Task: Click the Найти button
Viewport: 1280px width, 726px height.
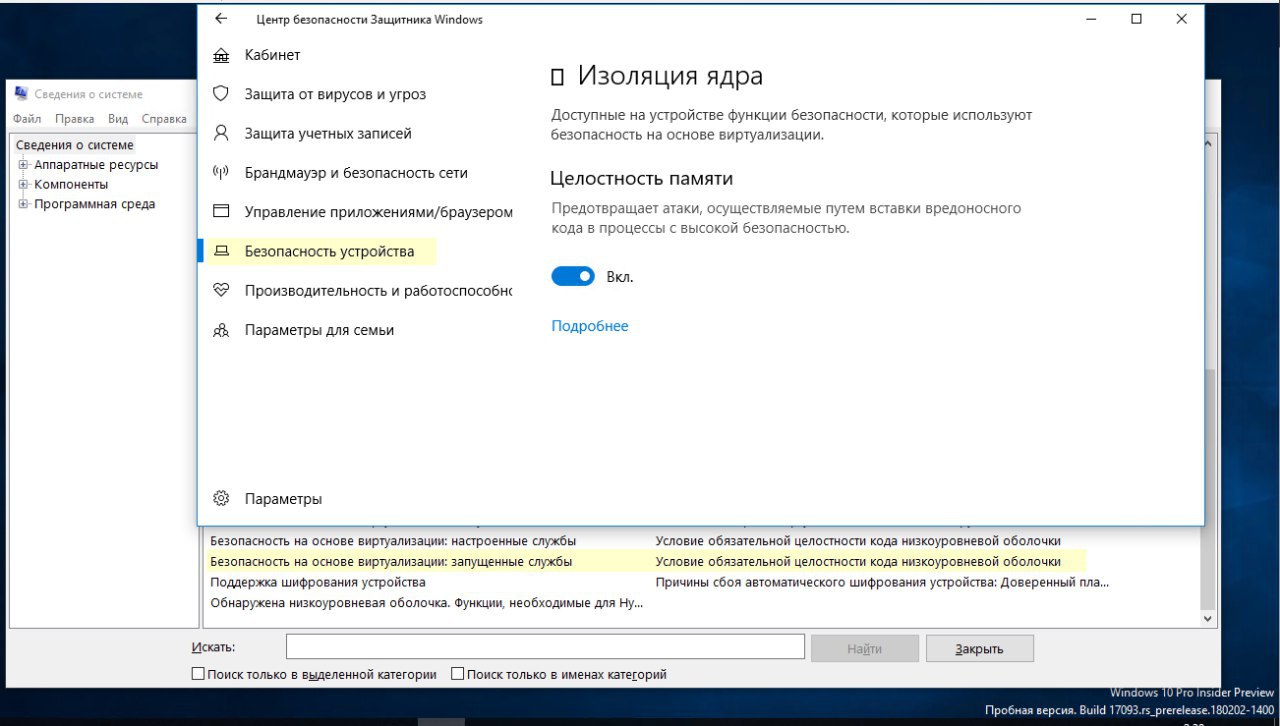Action: [864, 648]
